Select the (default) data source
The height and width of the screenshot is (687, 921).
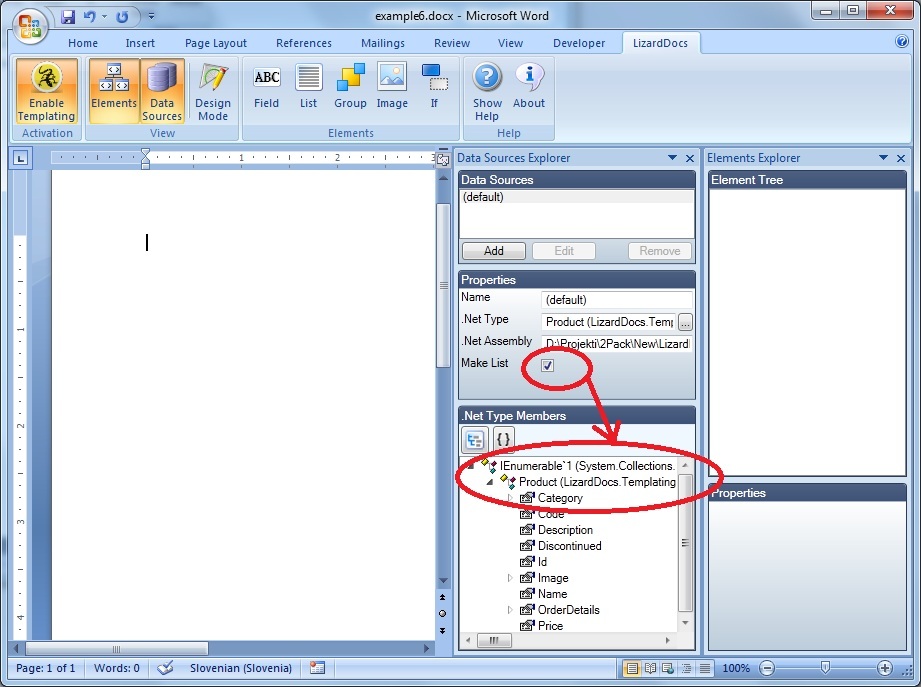click(x=576, y=197)
